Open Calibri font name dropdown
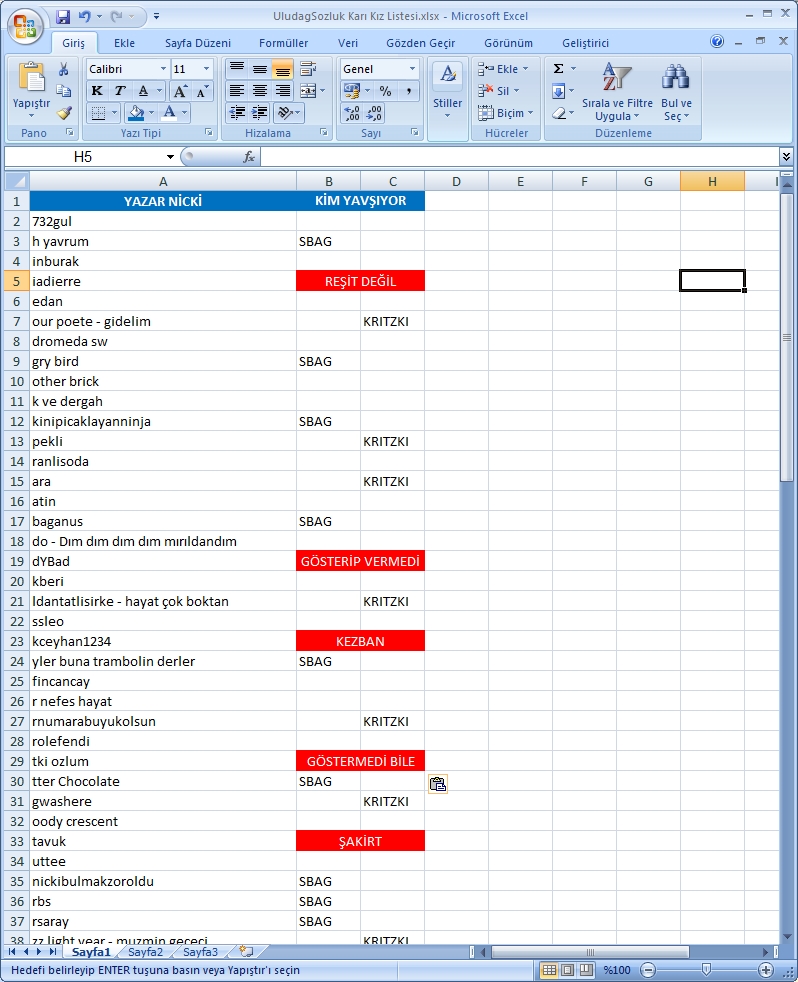798x982 pixels. 163,69
